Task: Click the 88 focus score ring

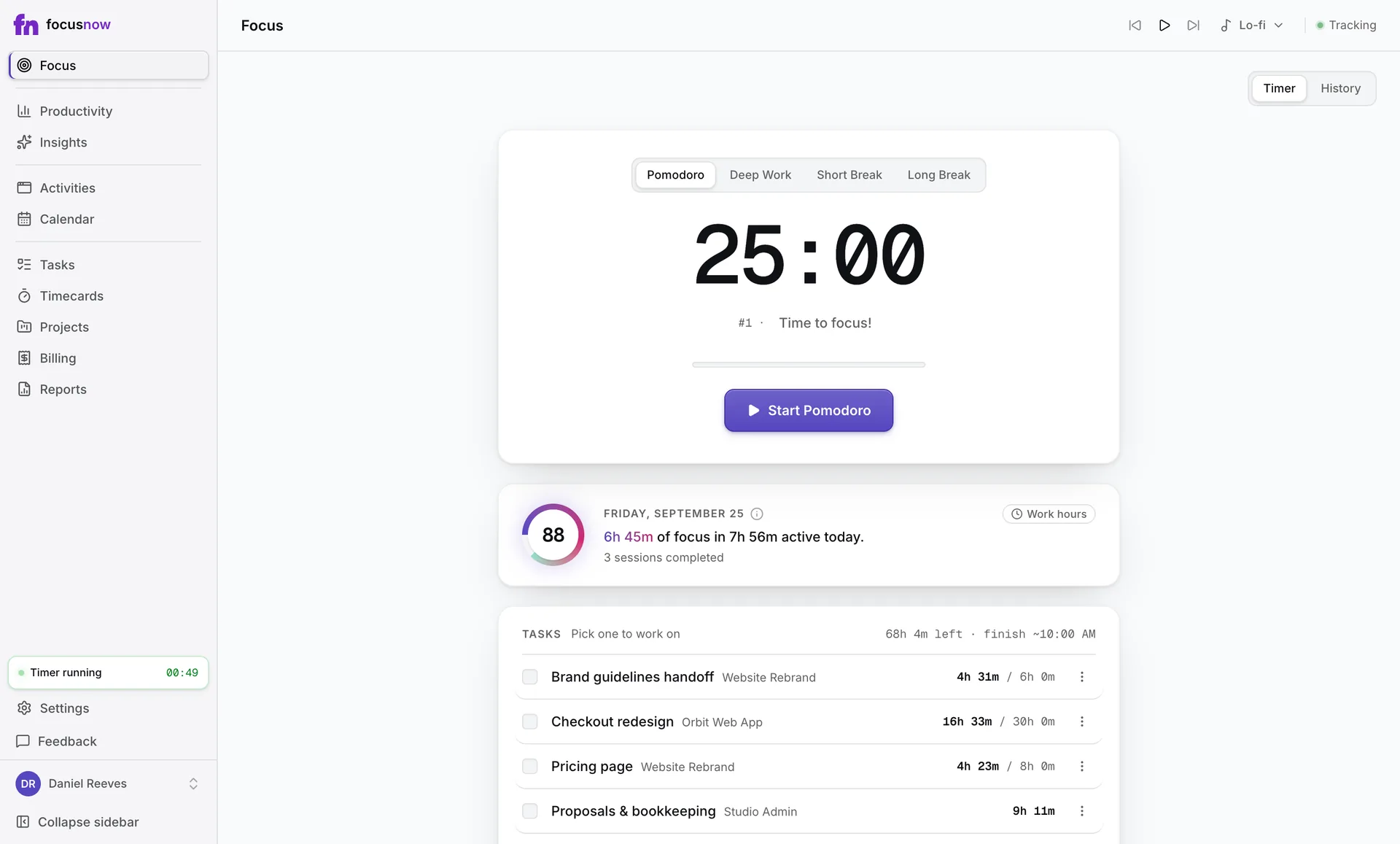Action: (553, 535)
